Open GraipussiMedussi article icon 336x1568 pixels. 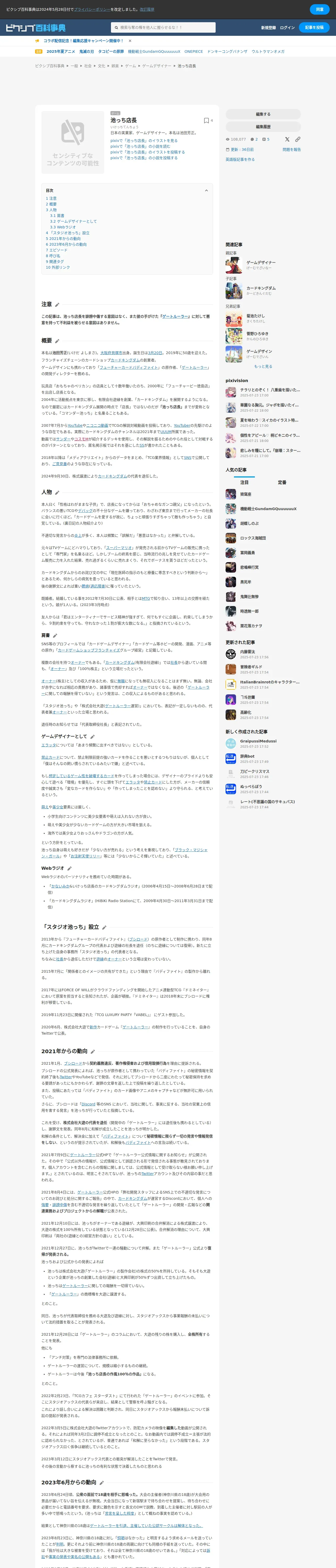click(x=231, y=744)
